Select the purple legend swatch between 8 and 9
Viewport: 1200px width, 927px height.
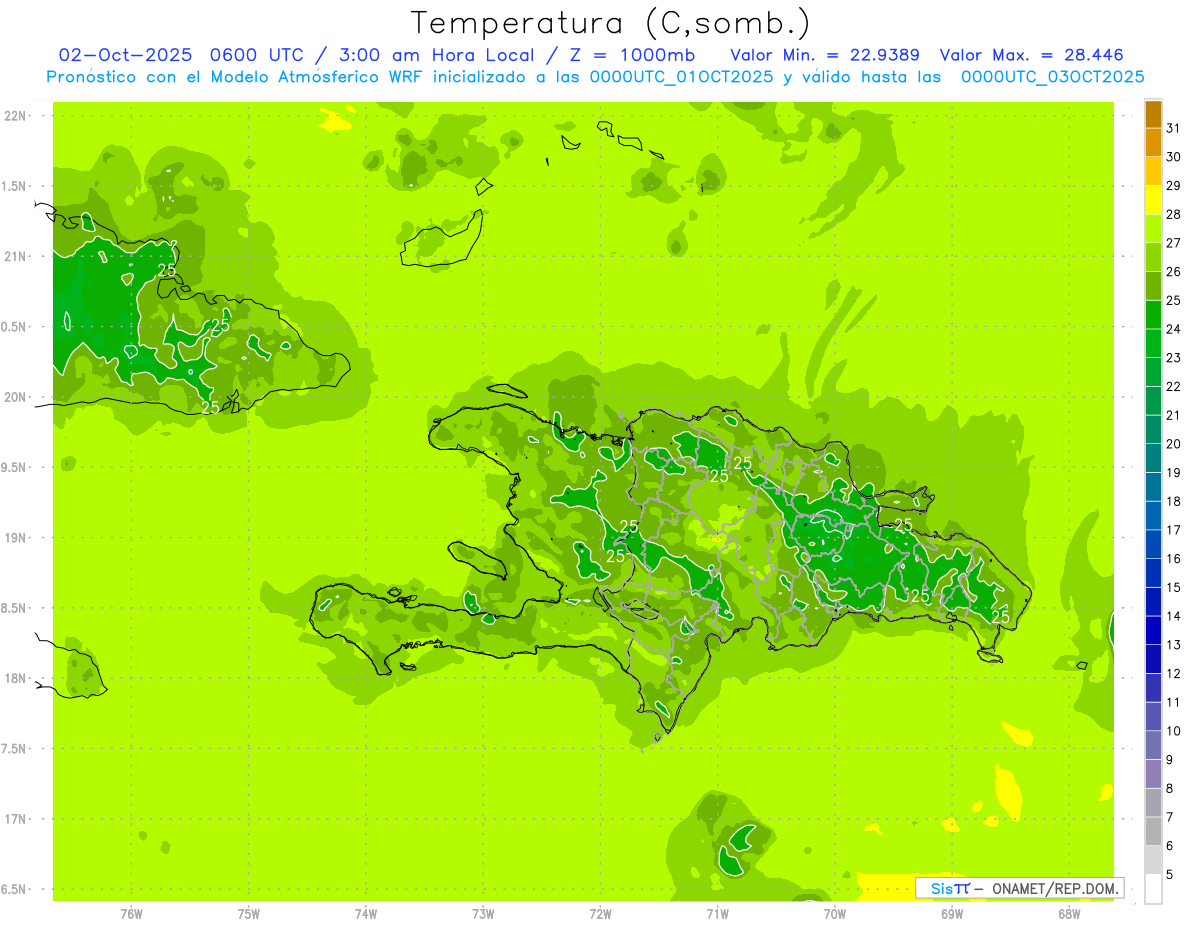(1153, 774)
